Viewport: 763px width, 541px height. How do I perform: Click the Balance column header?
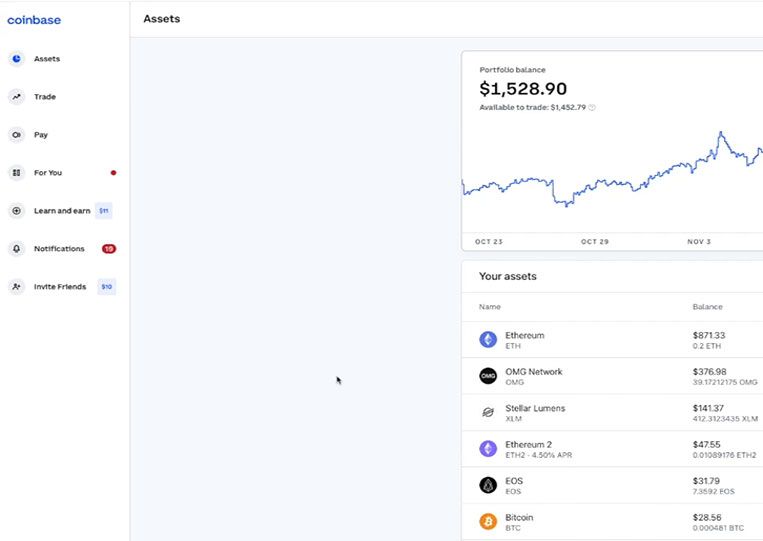[708, 307]
